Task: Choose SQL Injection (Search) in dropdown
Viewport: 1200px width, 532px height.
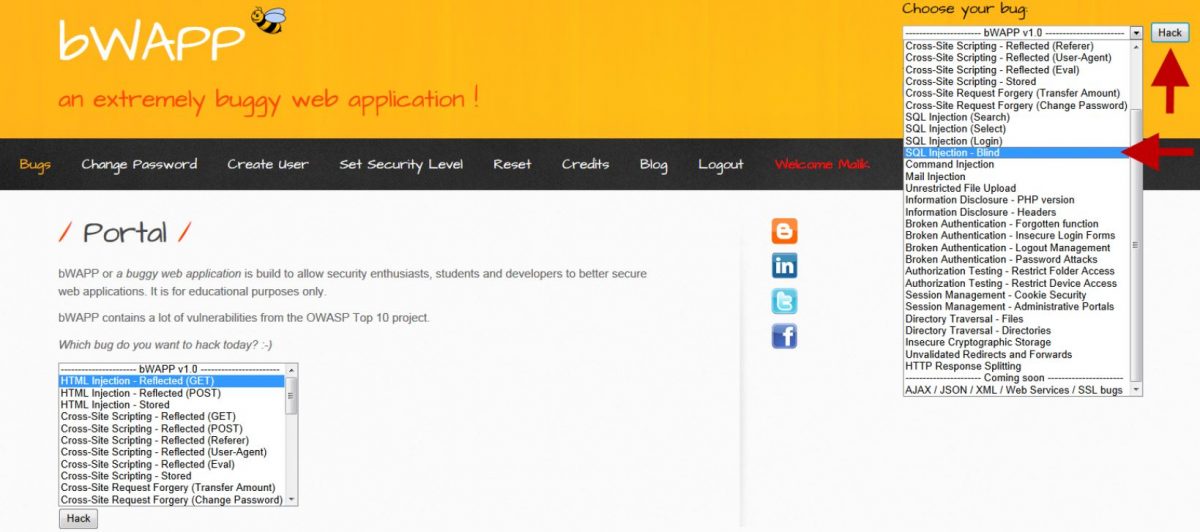Action: pos(1015,117)
